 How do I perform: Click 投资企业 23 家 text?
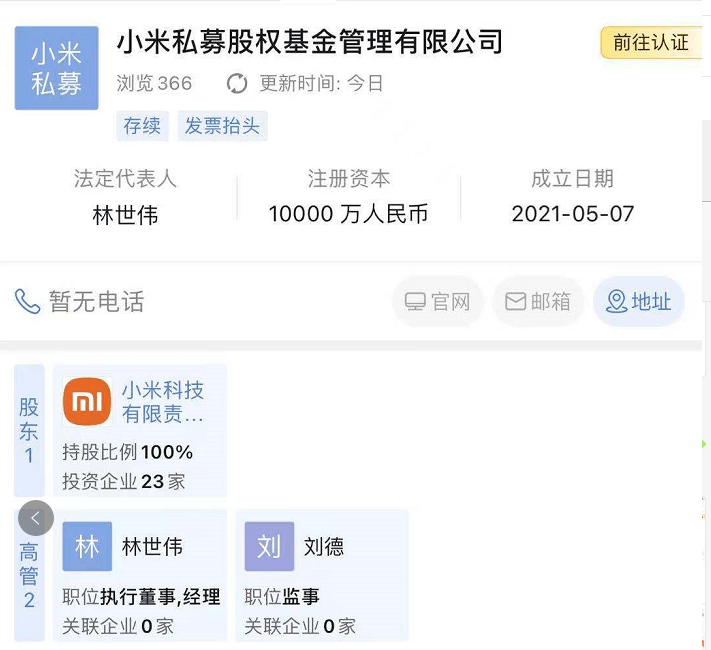pos(124,482)
